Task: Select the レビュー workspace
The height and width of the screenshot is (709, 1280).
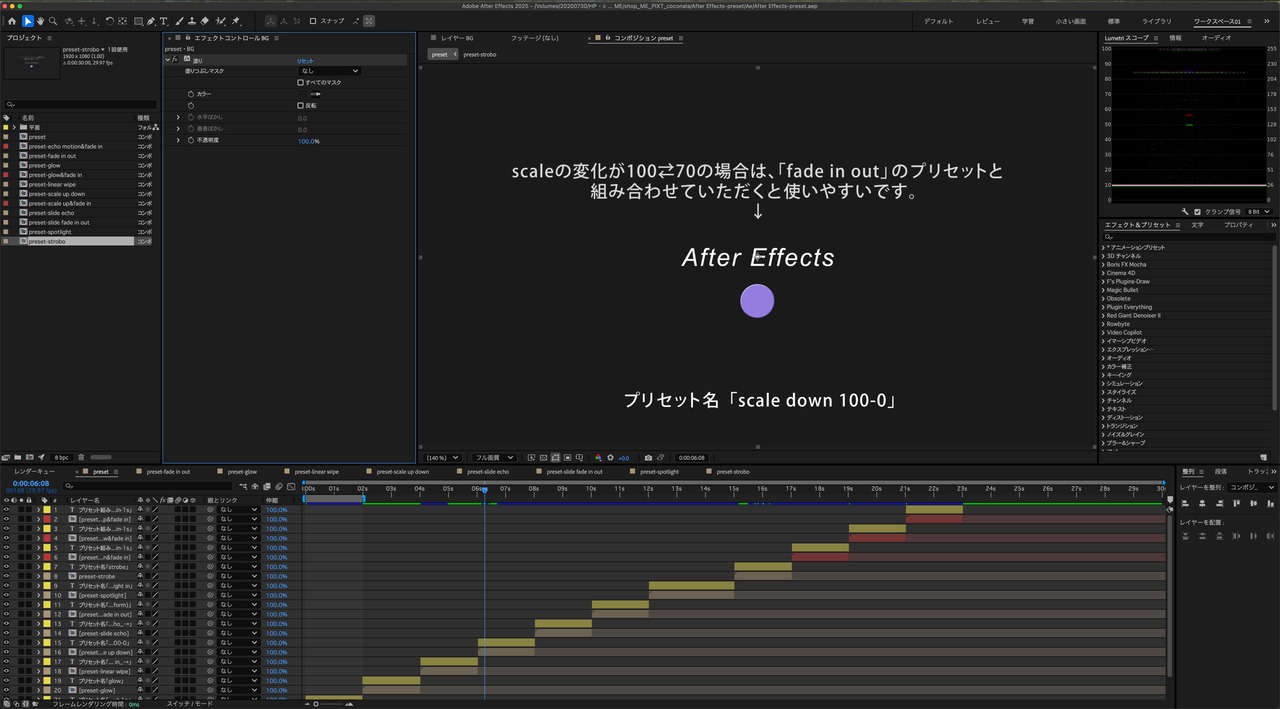Action: pos(988,21)
